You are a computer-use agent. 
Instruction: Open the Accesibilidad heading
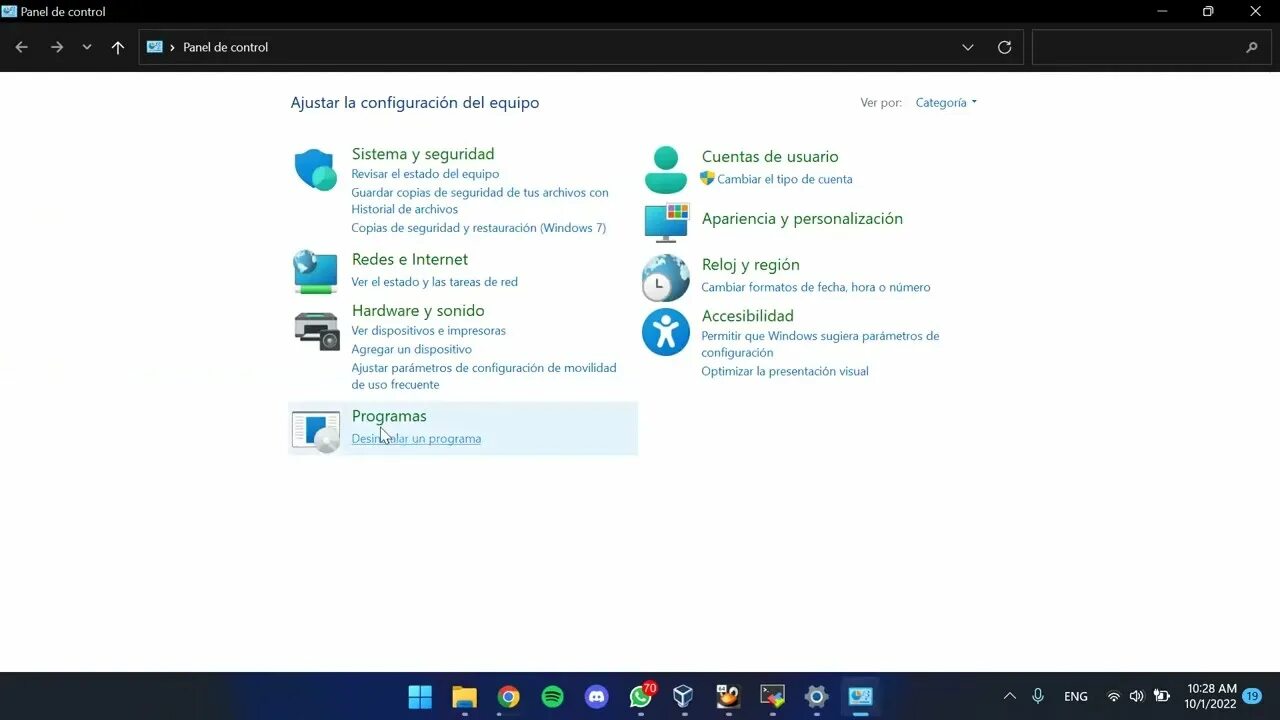[x=748, y=316]
